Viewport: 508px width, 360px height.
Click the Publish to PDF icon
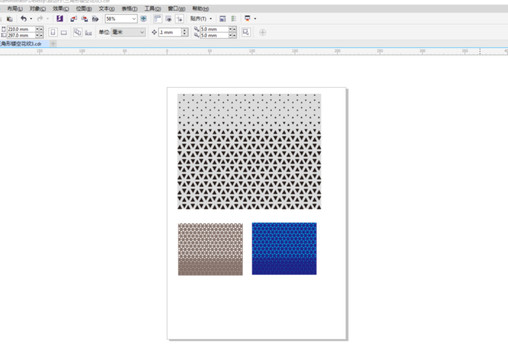[x=95, y=19]
